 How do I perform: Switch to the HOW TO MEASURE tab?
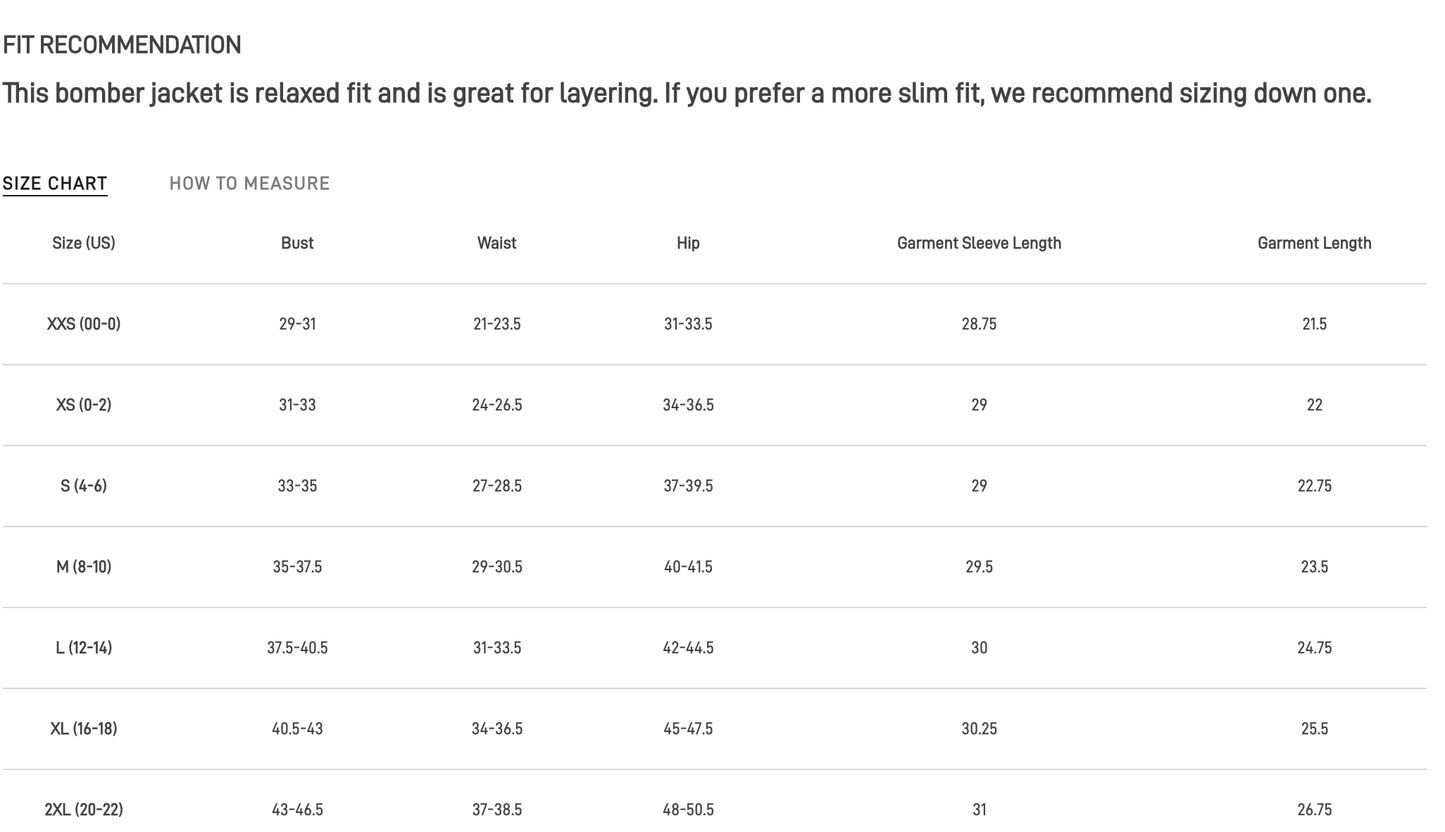pos(249,183)
